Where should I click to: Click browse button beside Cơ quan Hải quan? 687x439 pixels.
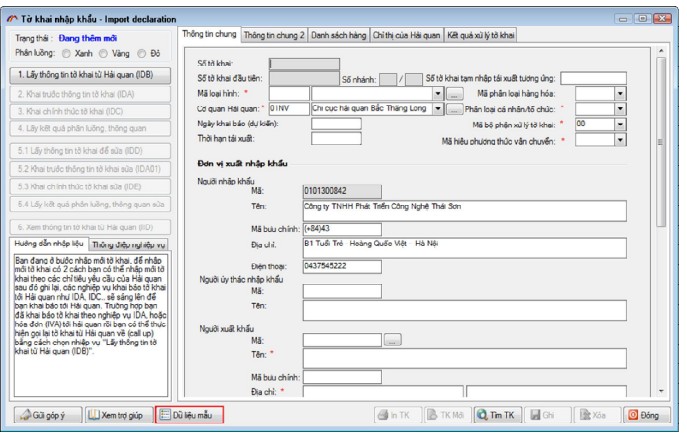coord(453,108)
